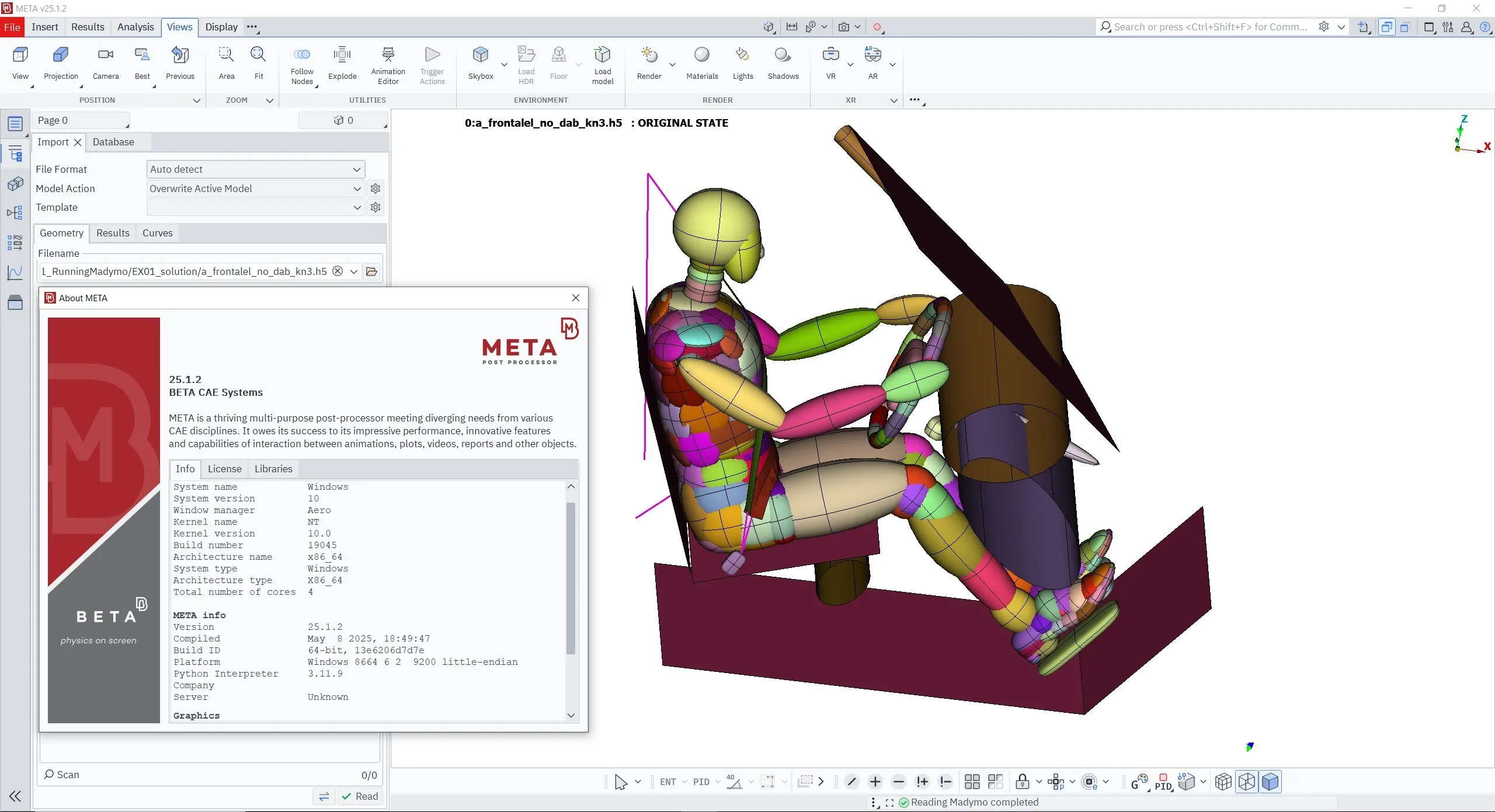Image resolution: width=1495 pixels, height=812 pixels.
Task: Select the Skybox environment
Action: 481,63
